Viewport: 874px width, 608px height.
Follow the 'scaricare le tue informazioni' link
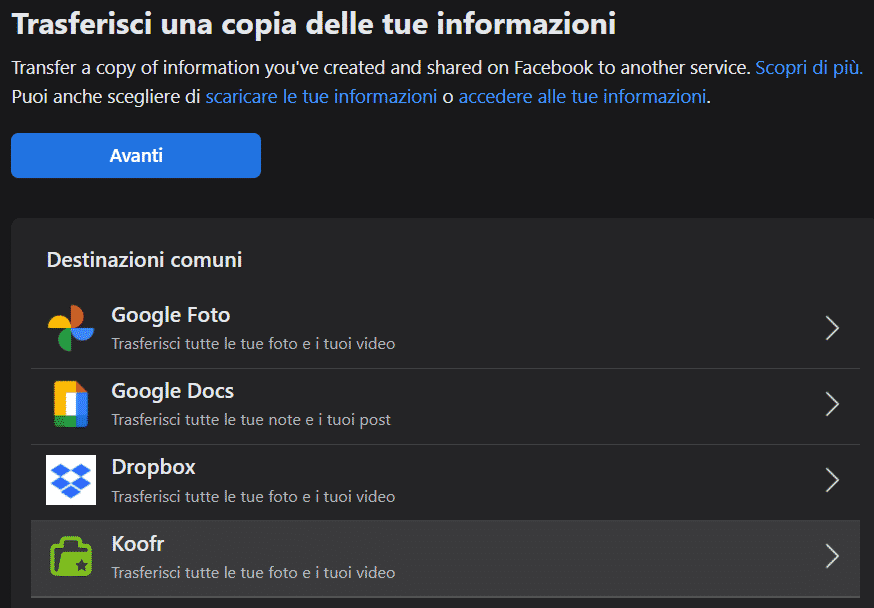[321, 97]
